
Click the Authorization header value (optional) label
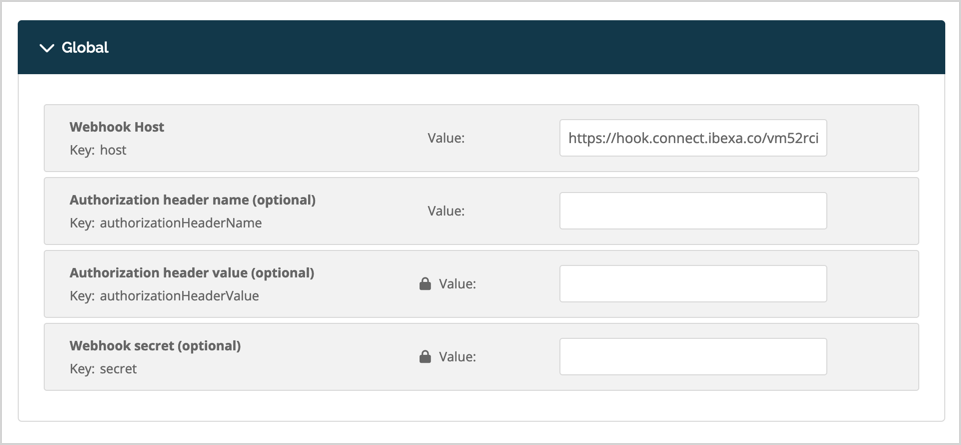[x=192, y=273]
